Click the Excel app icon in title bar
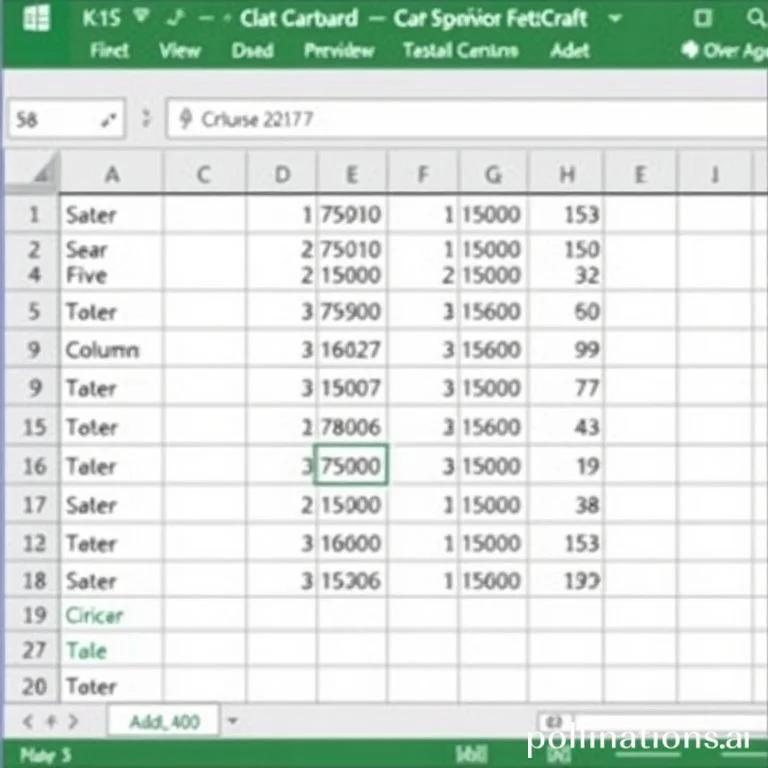 [36, 19]
